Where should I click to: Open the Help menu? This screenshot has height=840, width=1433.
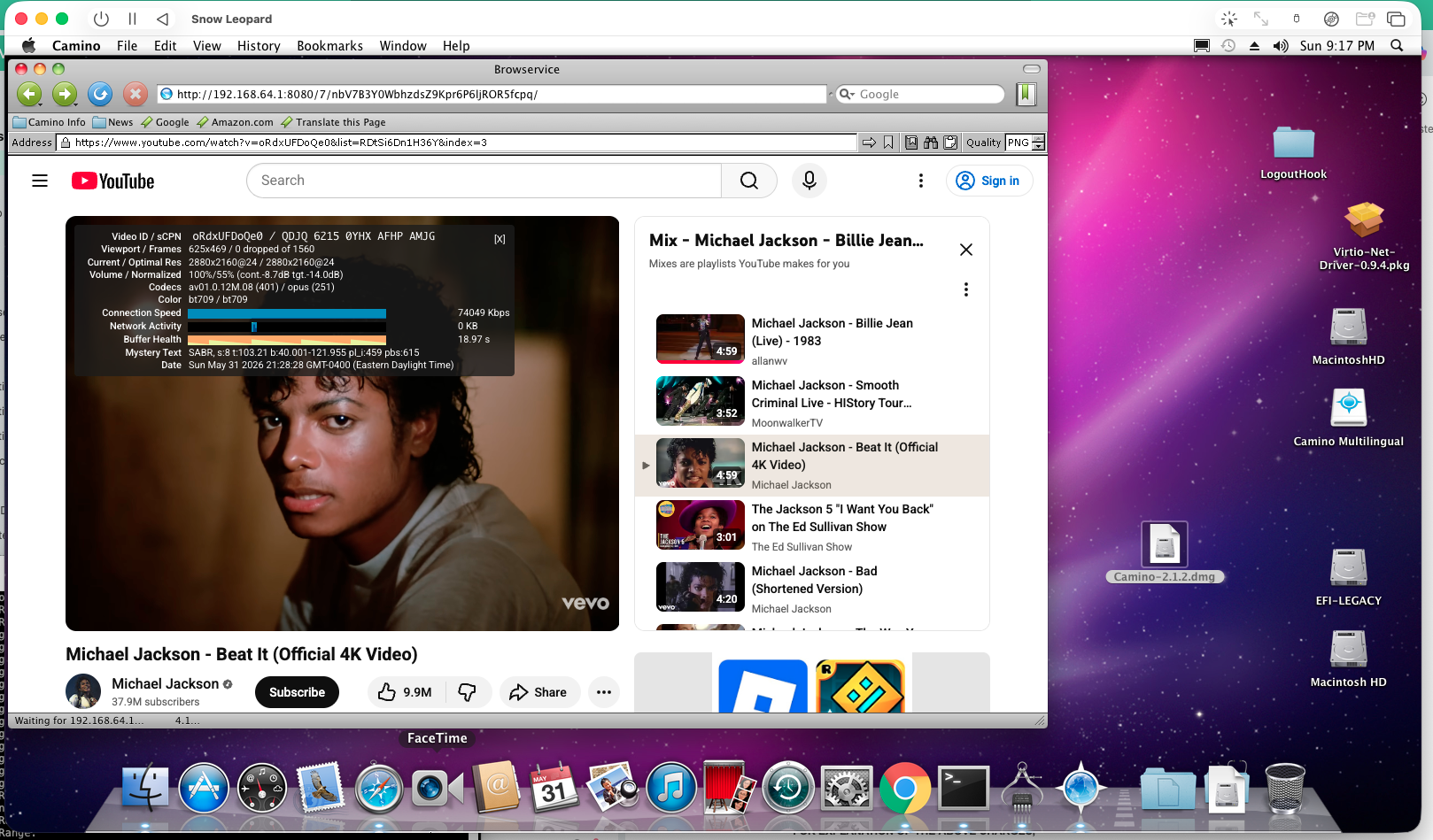pos(456,45)
